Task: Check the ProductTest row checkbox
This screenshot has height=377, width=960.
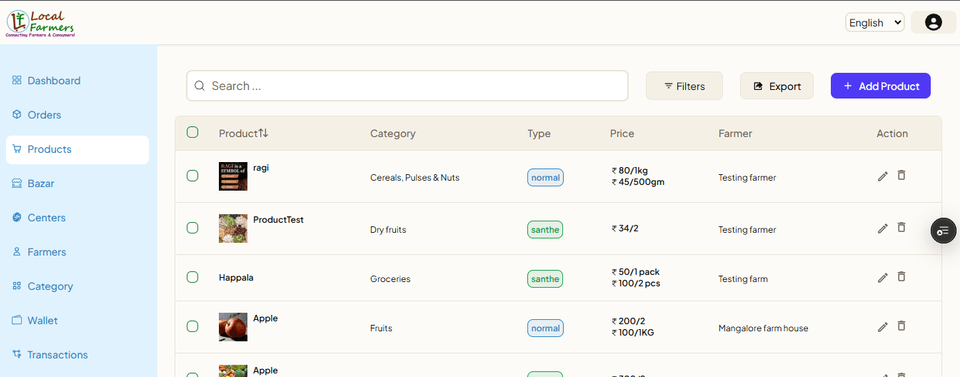Action: (192, 228)
